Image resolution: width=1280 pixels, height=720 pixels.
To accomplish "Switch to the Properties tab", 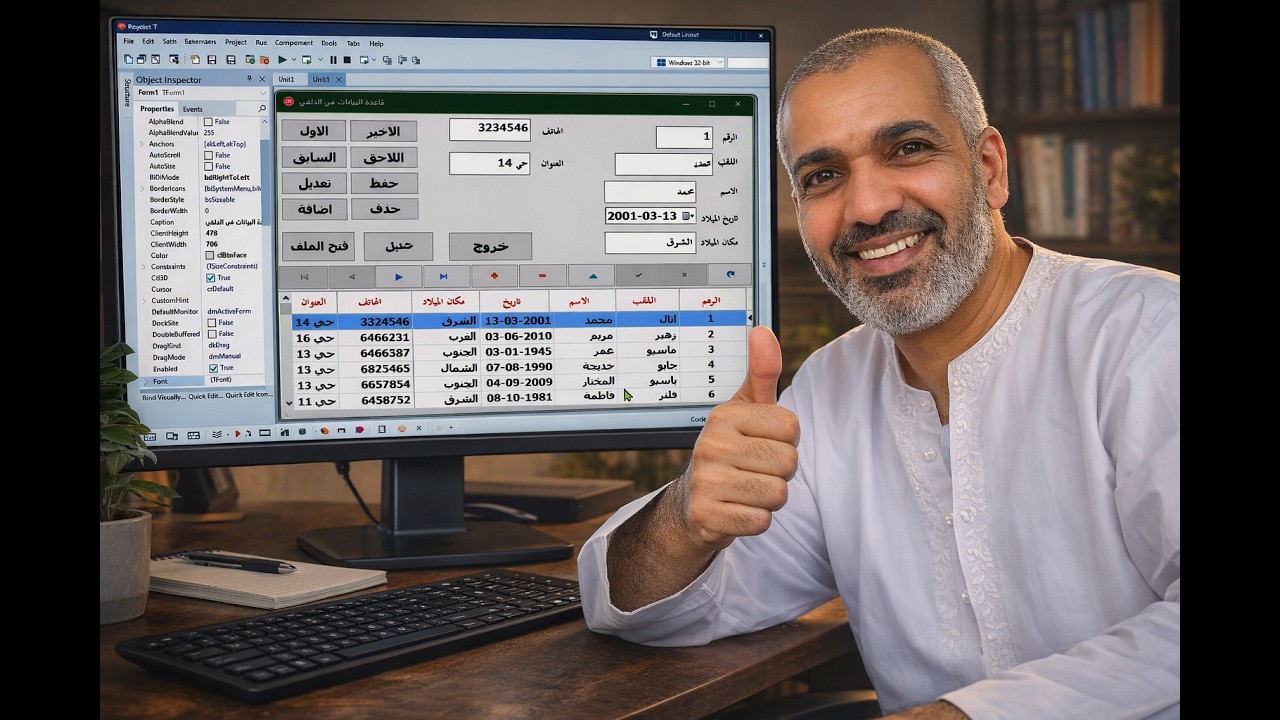I will click(156, 108).
